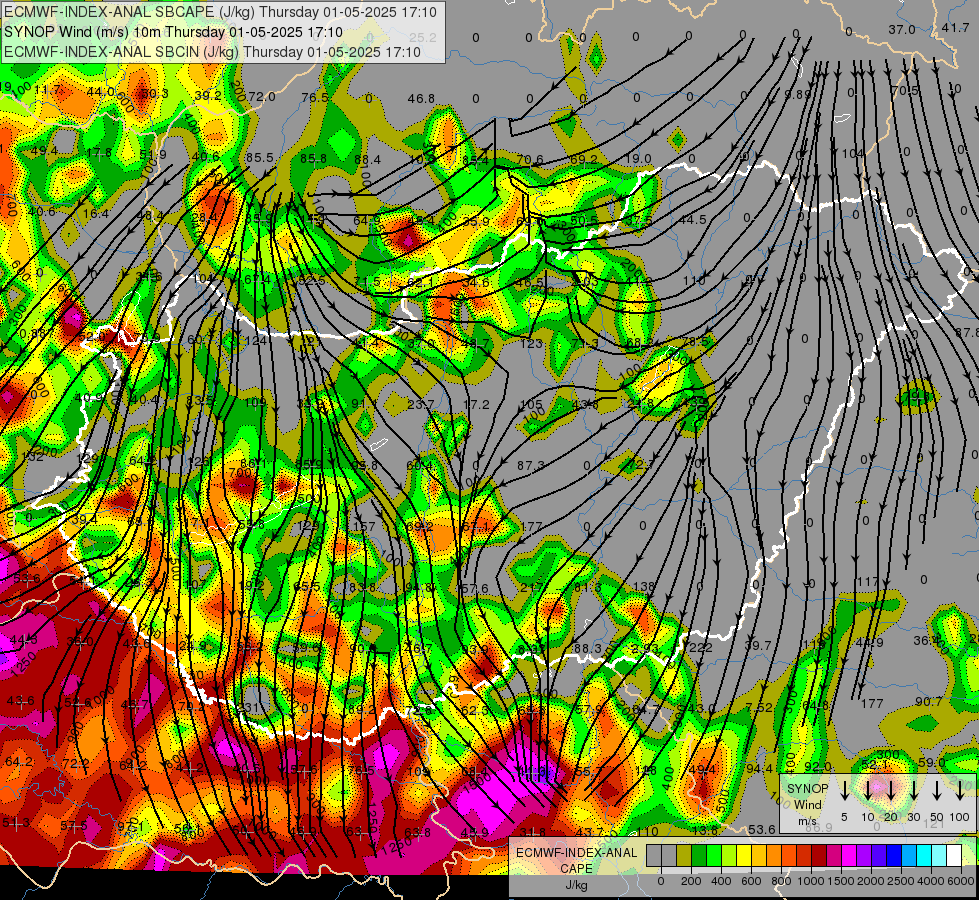Click the map value '59.0'
Screen dimensions: 979x900
(x=932, y=763)
